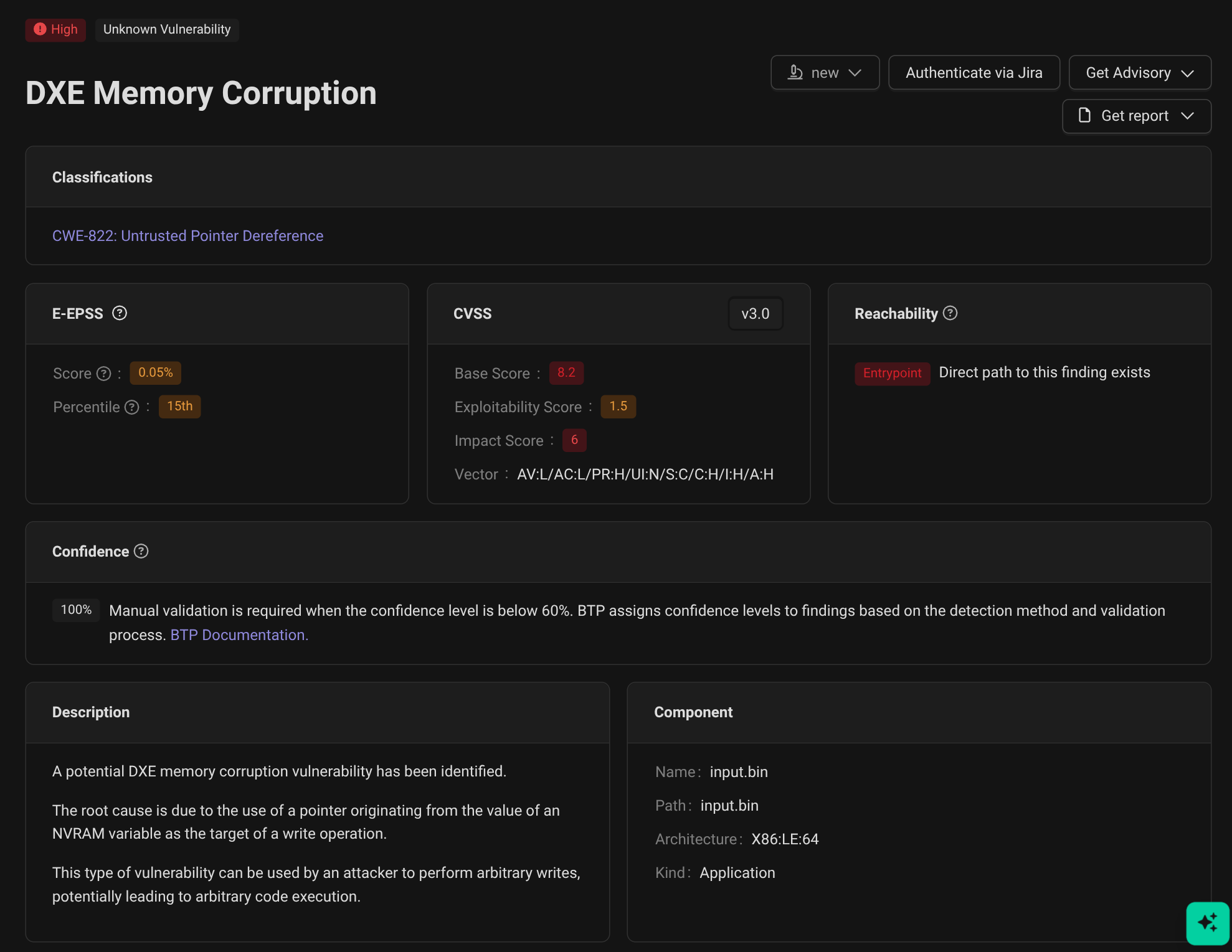The image size is (1232, 952).
Task: Click Authenticate via Jira button
Action: [974, 73]
